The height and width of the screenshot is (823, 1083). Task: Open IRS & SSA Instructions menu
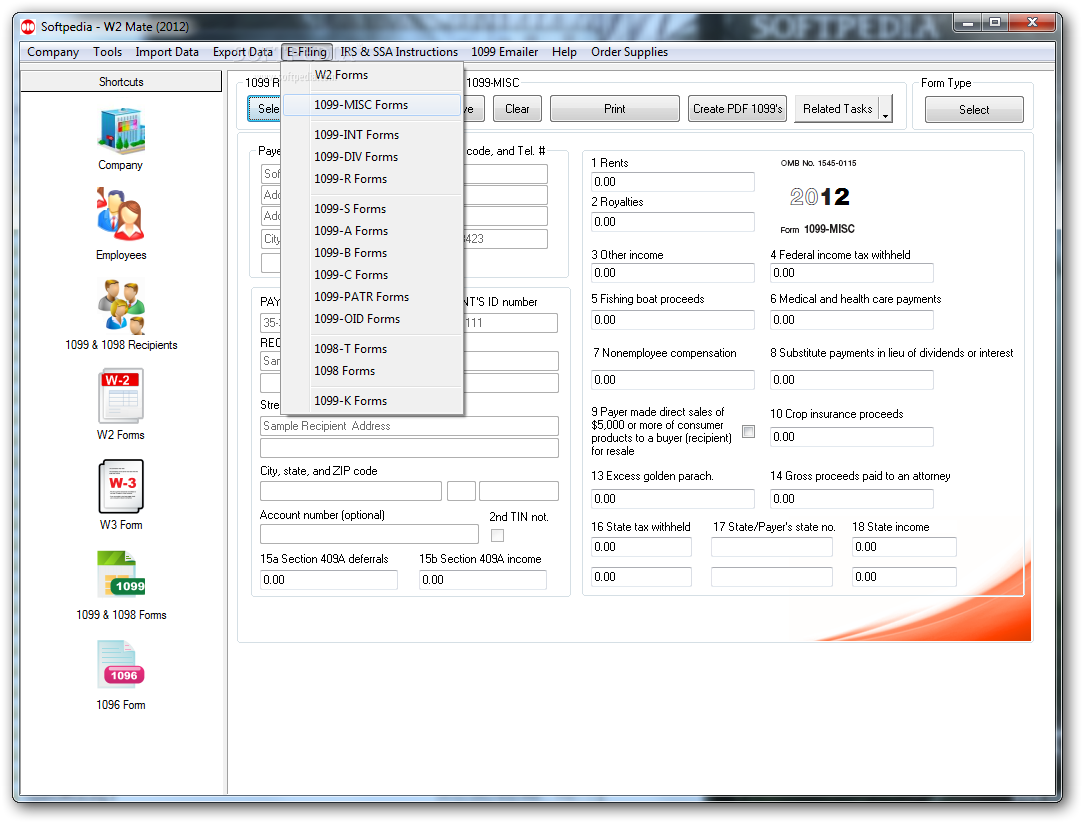399,52
